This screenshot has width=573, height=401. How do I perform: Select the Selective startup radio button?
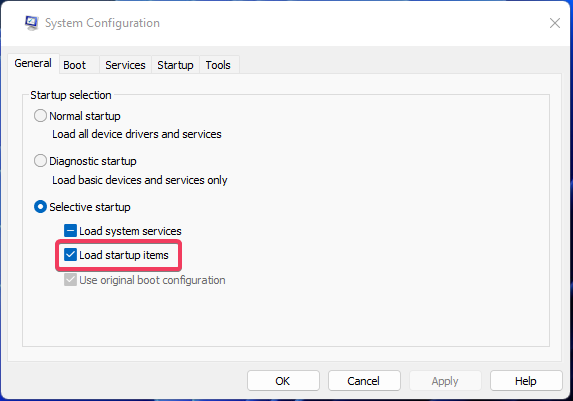tap(40, 207)
